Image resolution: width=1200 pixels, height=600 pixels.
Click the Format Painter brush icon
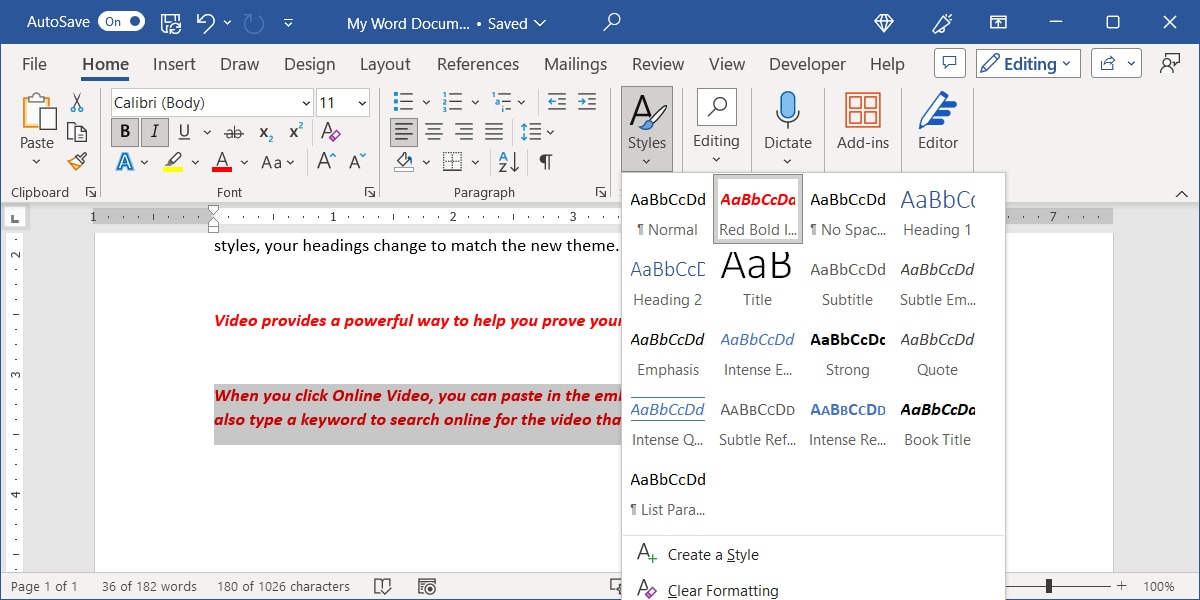click(77, 161)
